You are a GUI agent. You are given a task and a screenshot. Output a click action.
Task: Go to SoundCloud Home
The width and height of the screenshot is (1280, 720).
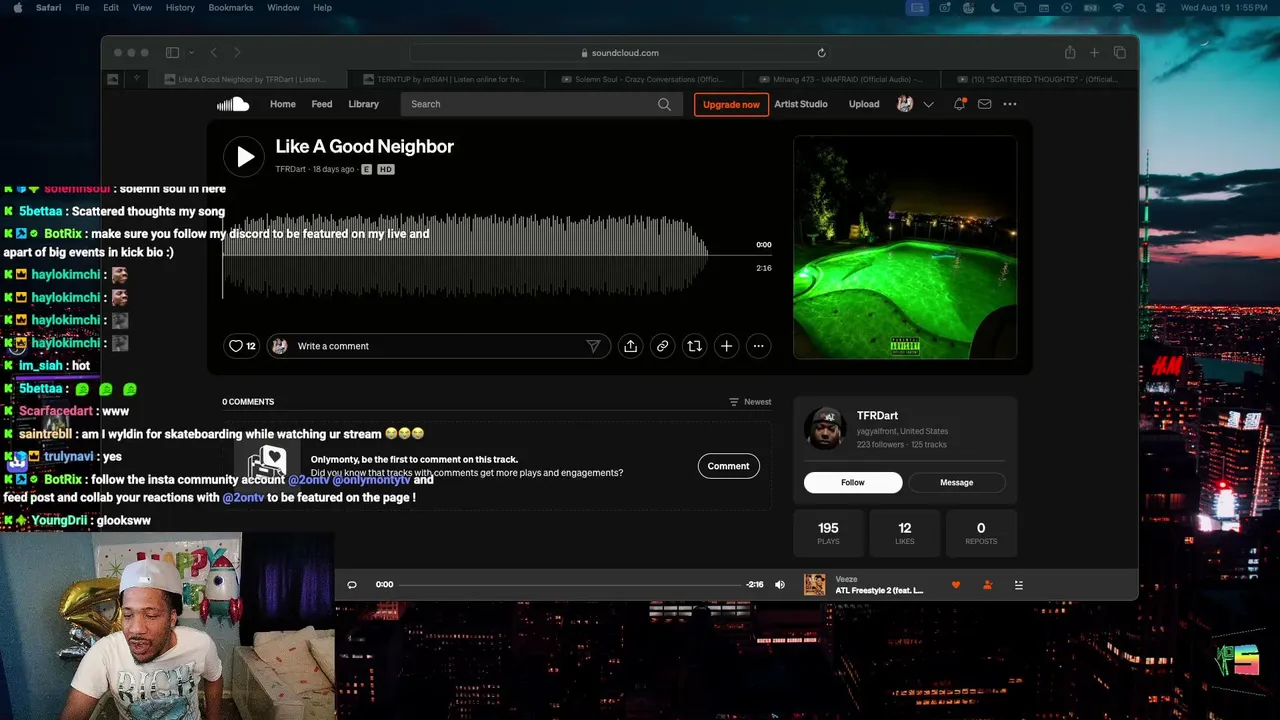[x=283, y=104]
